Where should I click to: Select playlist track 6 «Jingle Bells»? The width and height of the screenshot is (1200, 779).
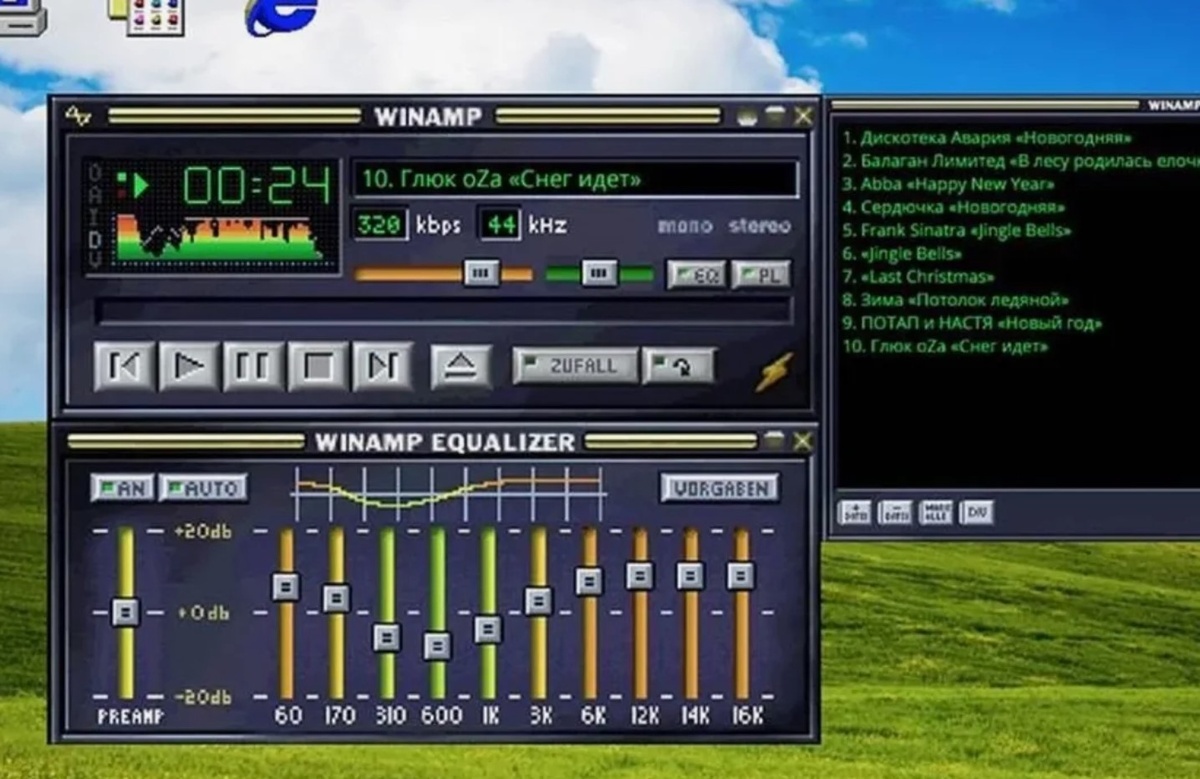tap(901, 254)
